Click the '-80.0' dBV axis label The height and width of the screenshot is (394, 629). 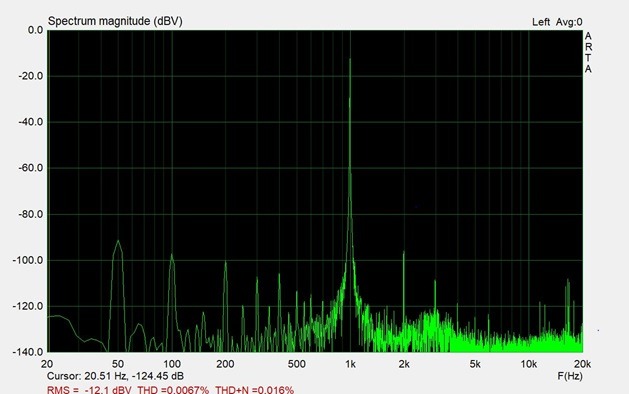(x=30, y=214)
